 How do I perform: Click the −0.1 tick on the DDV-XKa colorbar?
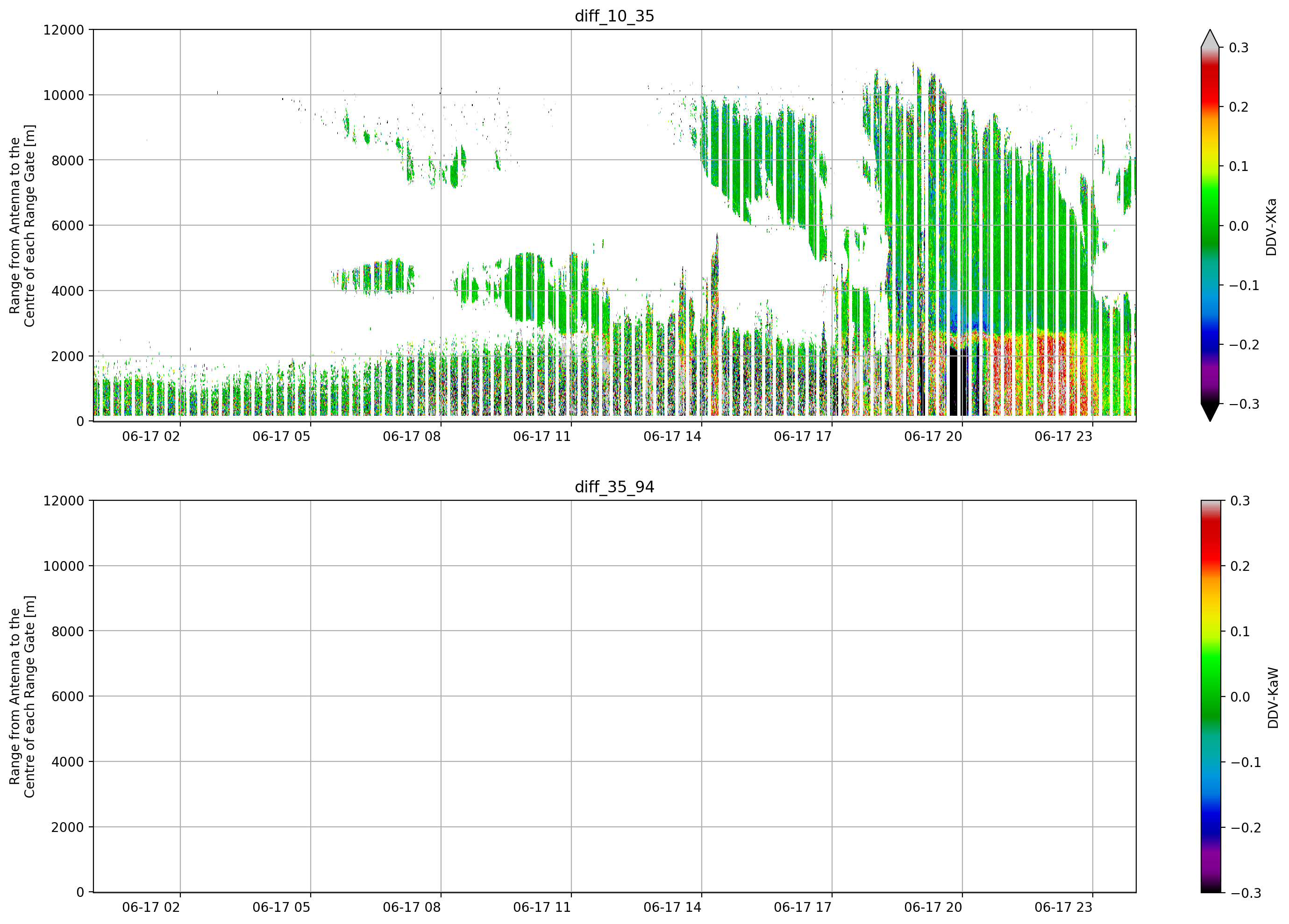(1244, 285)
